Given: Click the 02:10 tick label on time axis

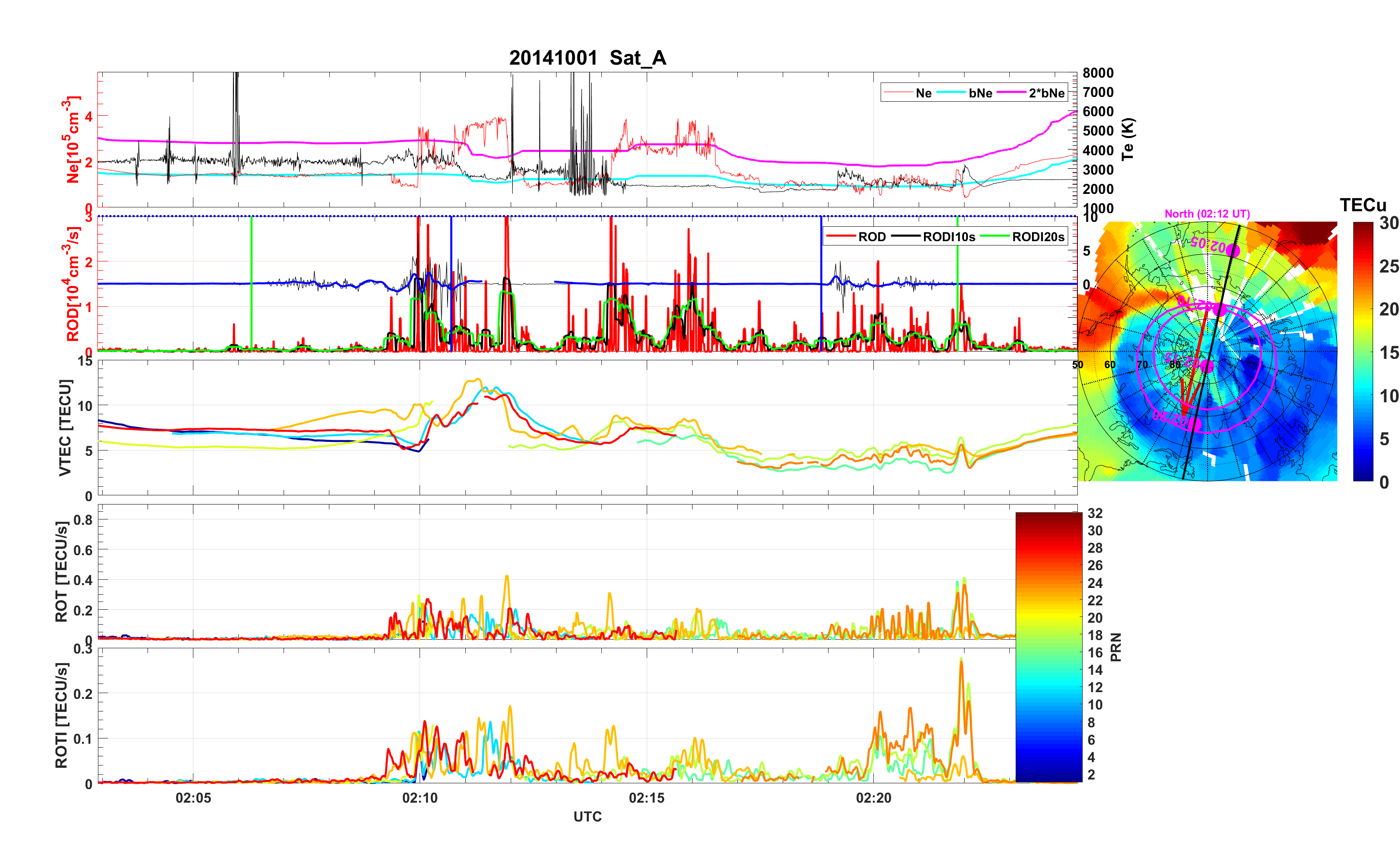Looking at the screenshot, I should tap(420, 797).
